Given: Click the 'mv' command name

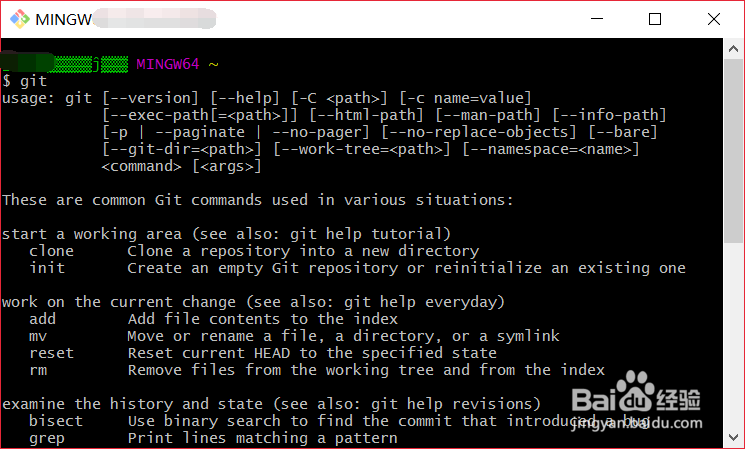Looking at the screenshot, I should click(x=38, y=336).
